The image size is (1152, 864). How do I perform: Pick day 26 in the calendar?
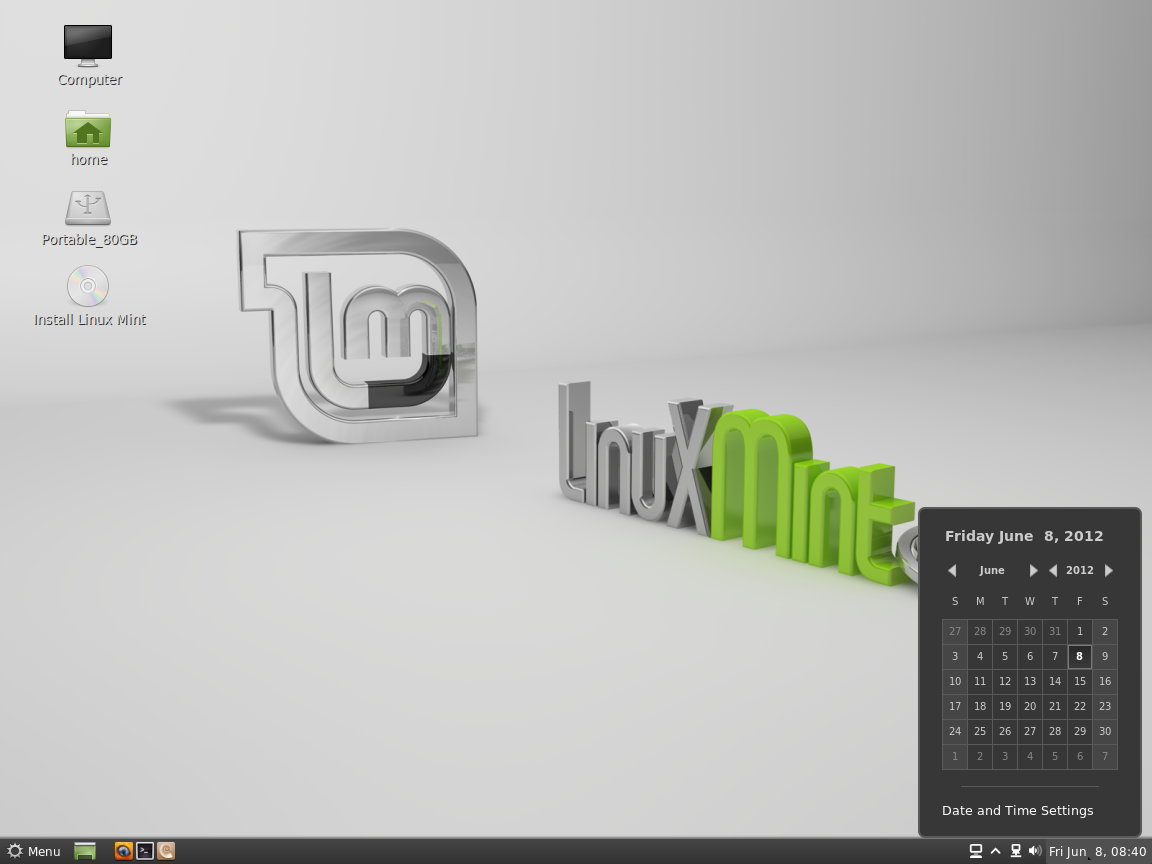(x=1005, y=731)
